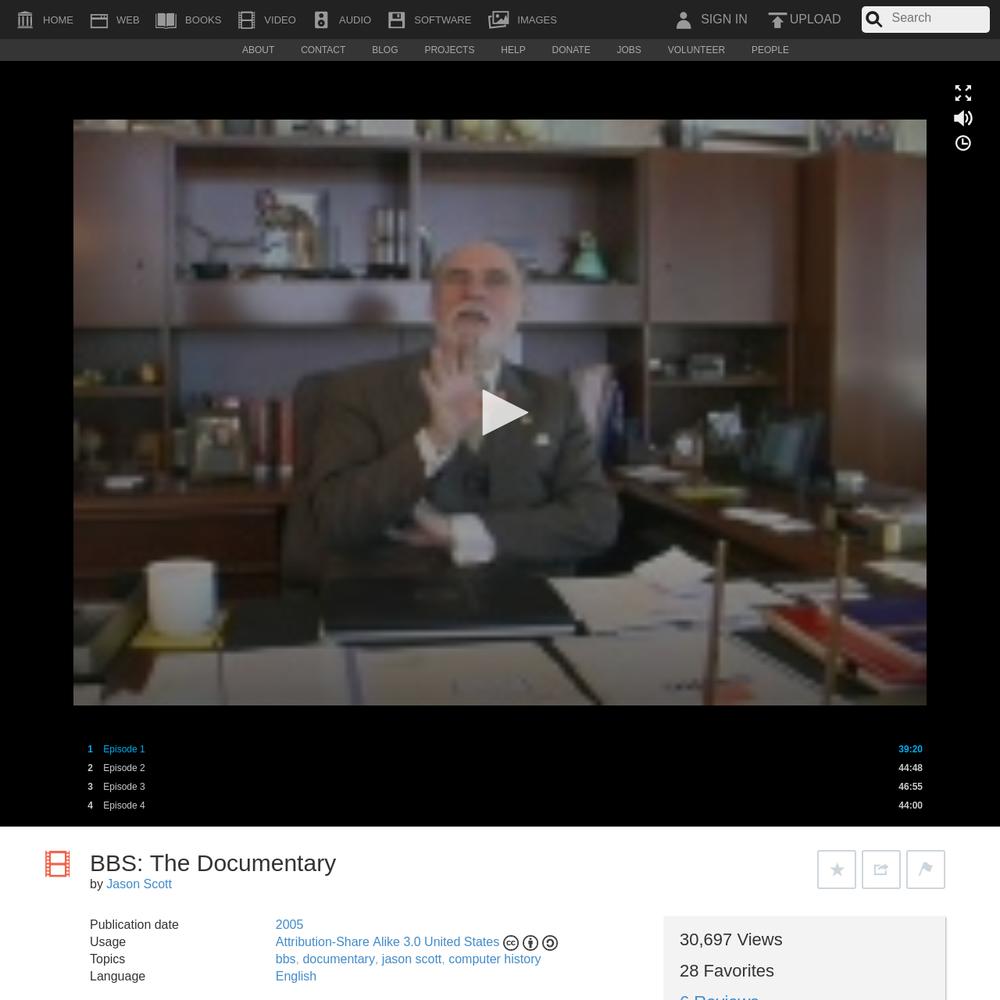Image resolution: width=1000 pixels, height=1000 pixels.
Task: Click the Sign In person icon
Action: click(683, 20)
